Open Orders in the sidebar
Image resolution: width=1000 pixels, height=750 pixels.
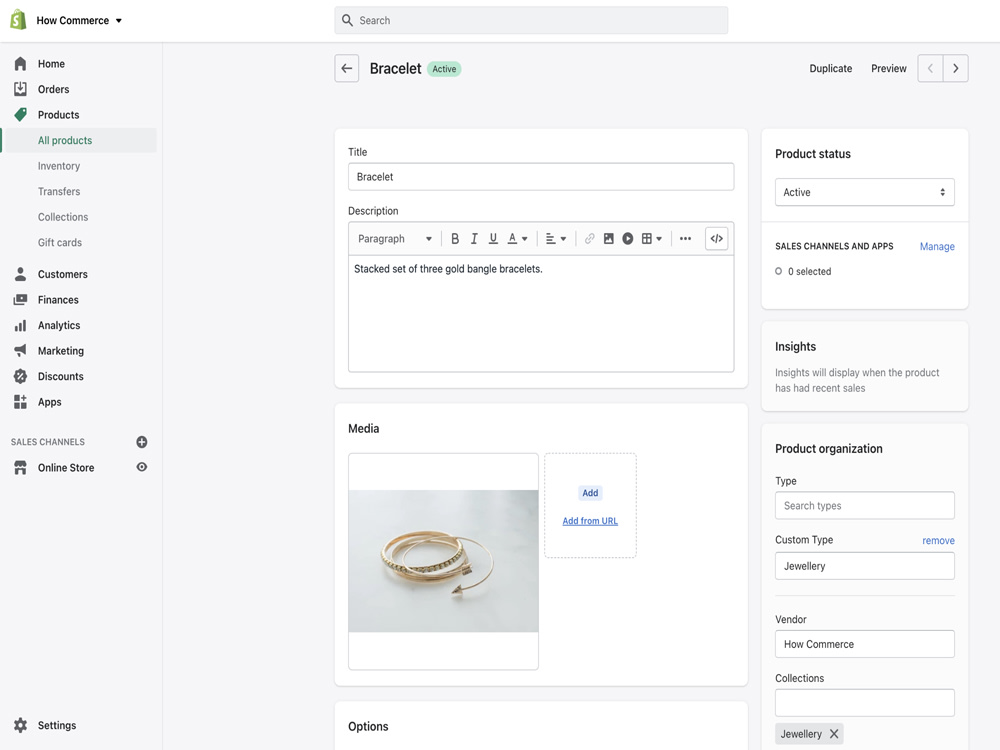point(54,89)
